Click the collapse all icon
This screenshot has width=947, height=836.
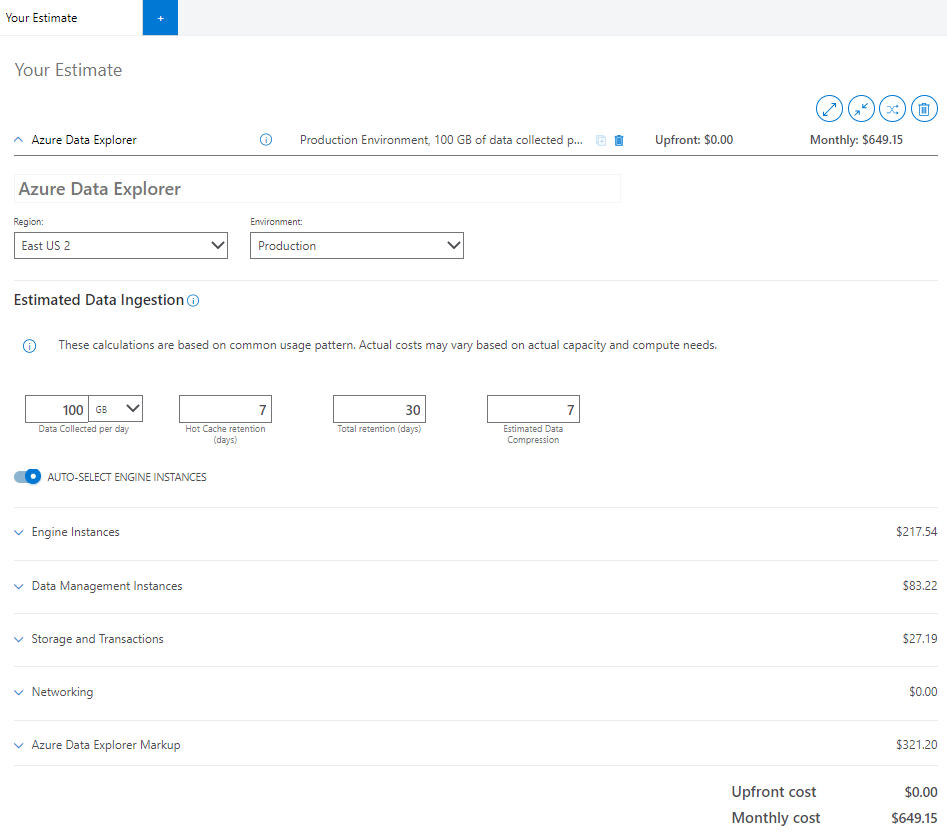coord(861,109)
